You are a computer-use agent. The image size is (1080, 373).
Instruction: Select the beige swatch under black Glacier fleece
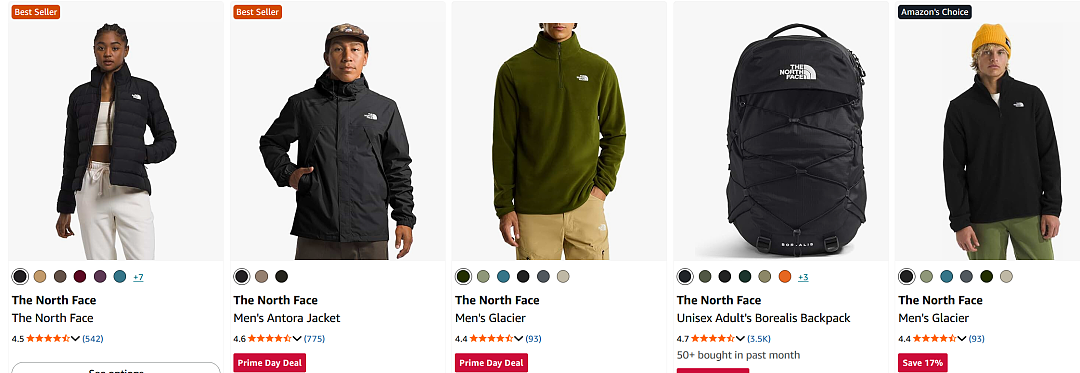pos(1006,277)
